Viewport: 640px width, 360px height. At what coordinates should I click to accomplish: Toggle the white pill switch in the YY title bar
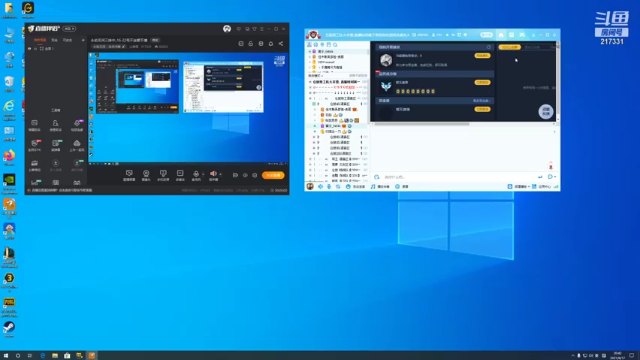[x=486, y=35]
